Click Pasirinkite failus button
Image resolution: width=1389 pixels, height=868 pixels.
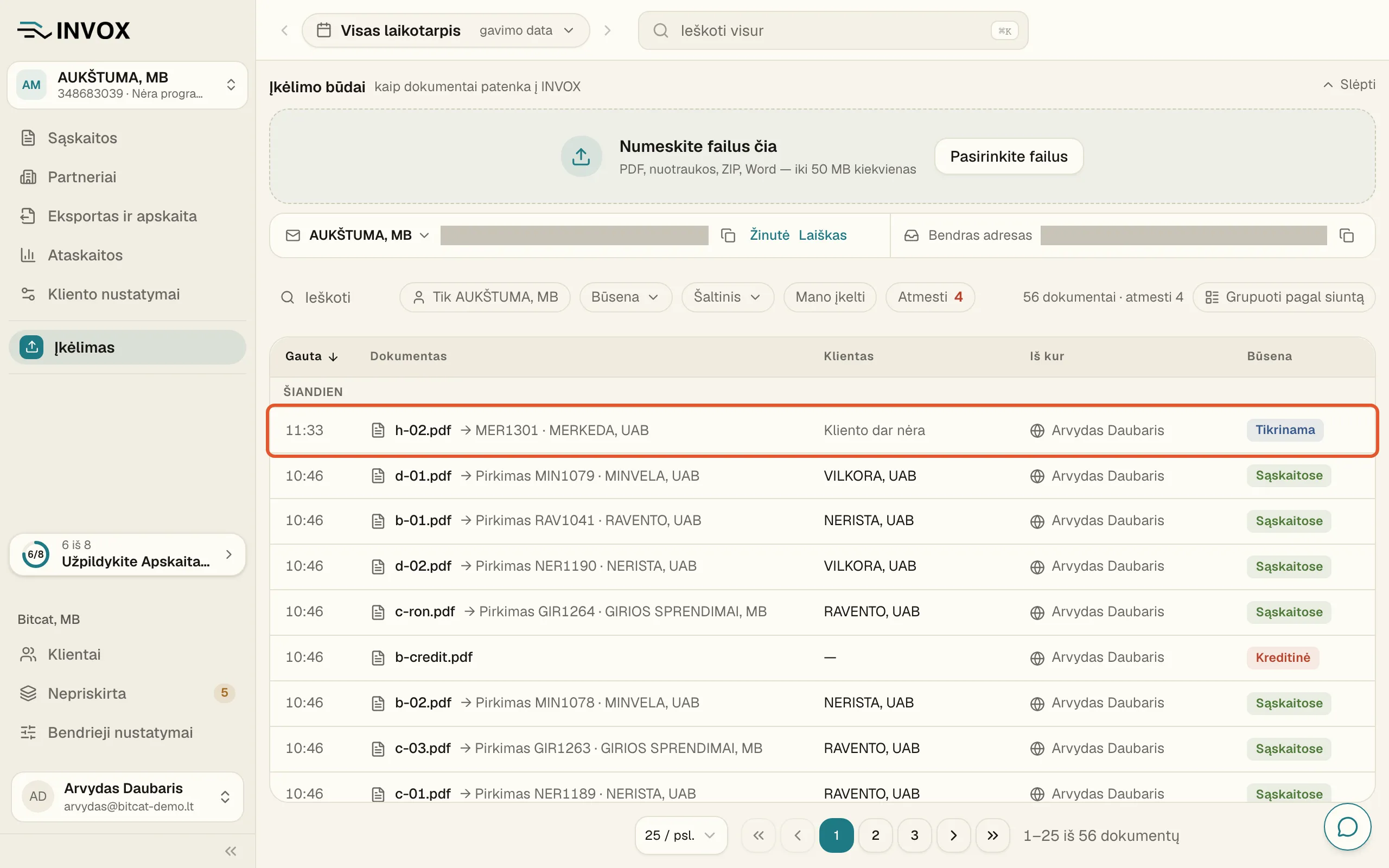(x=1009, y=156)
